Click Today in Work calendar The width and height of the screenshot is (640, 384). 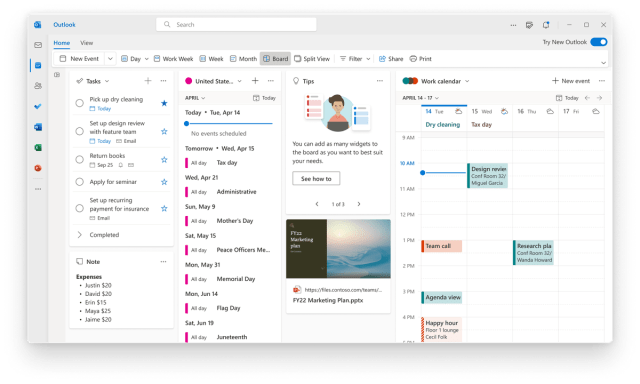pos(567,98)
